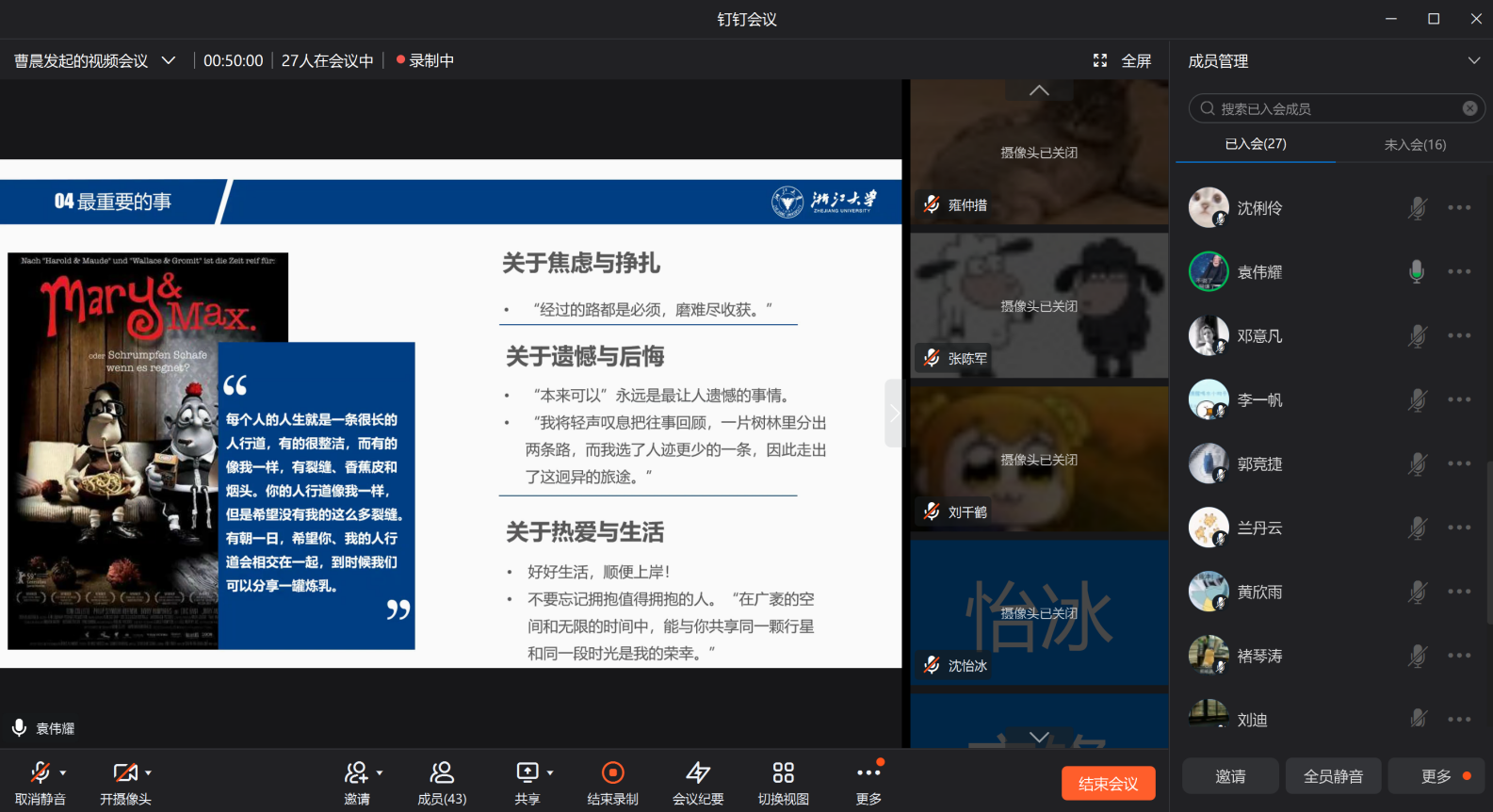Open share options arrow beside 共享

pos(550,772)
